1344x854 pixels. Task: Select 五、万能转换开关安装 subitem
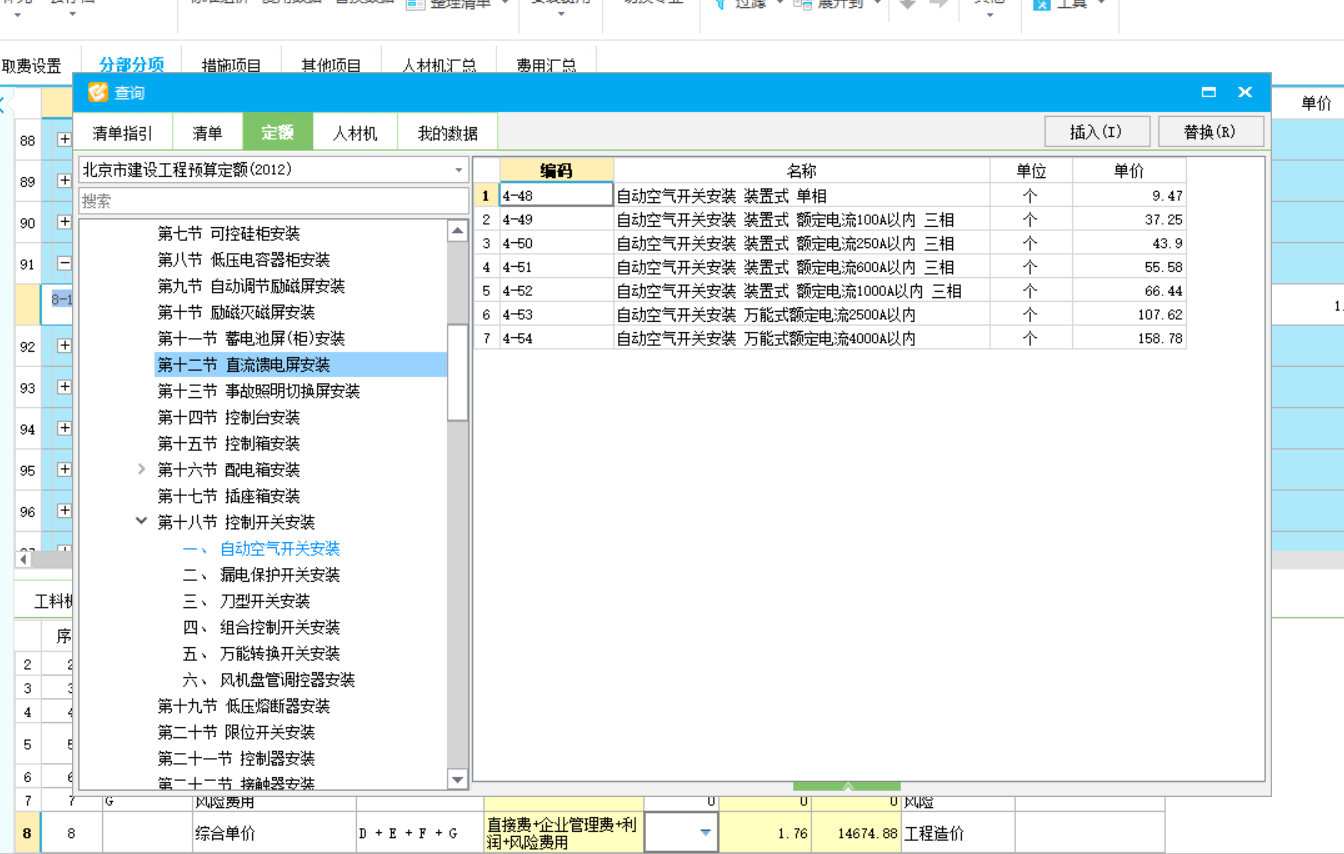tap(261, 653)
